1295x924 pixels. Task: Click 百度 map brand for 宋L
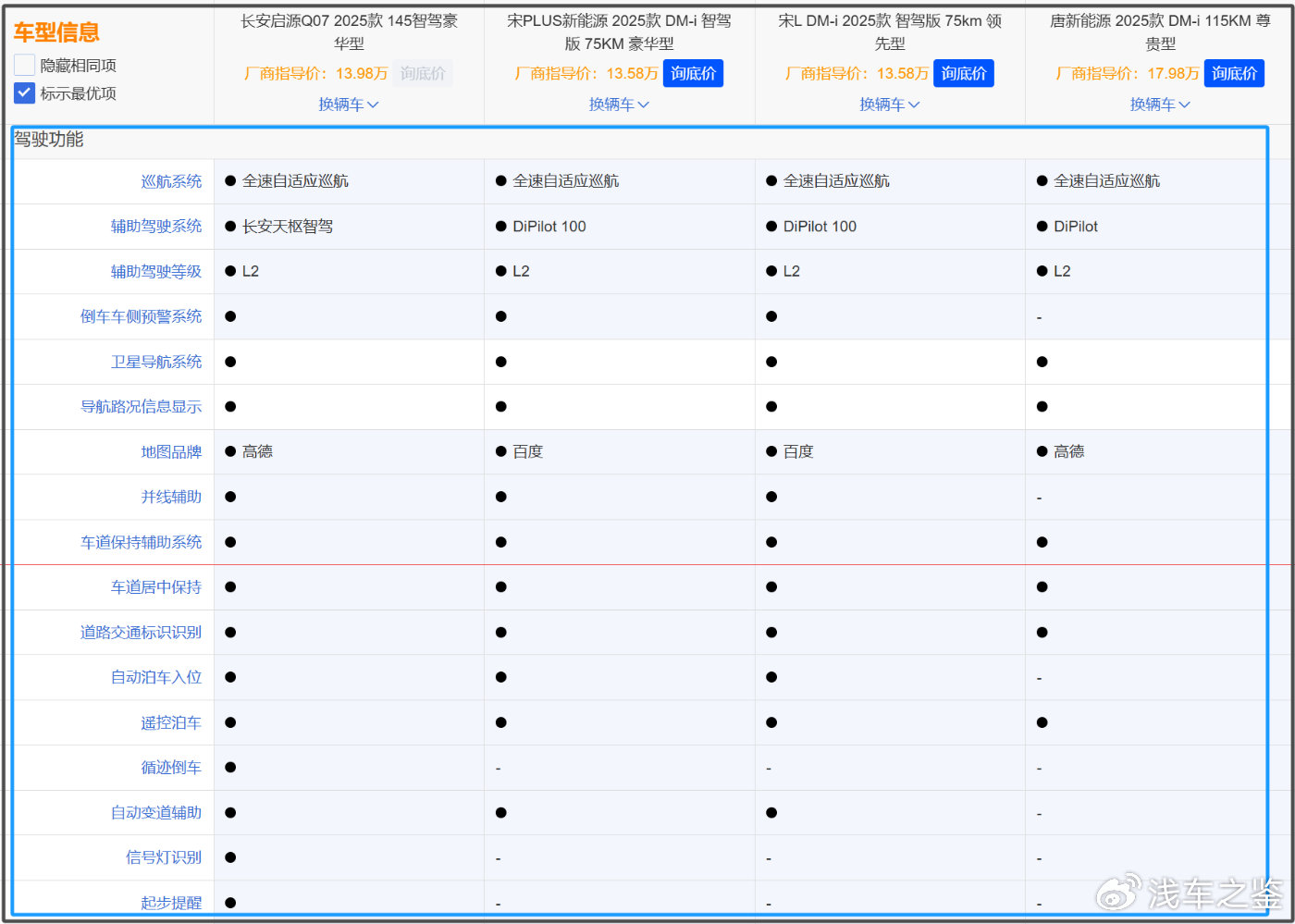[798, 451]
